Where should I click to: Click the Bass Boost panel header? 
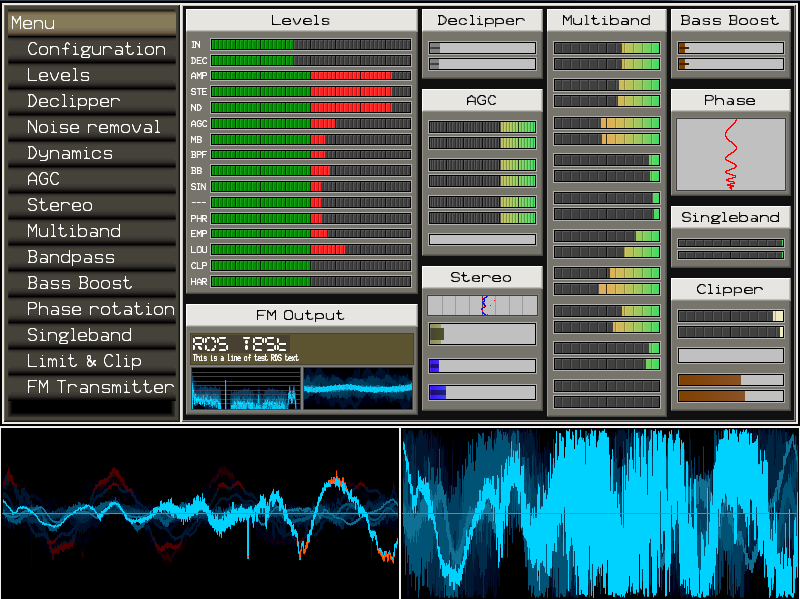tap(730, 20)
